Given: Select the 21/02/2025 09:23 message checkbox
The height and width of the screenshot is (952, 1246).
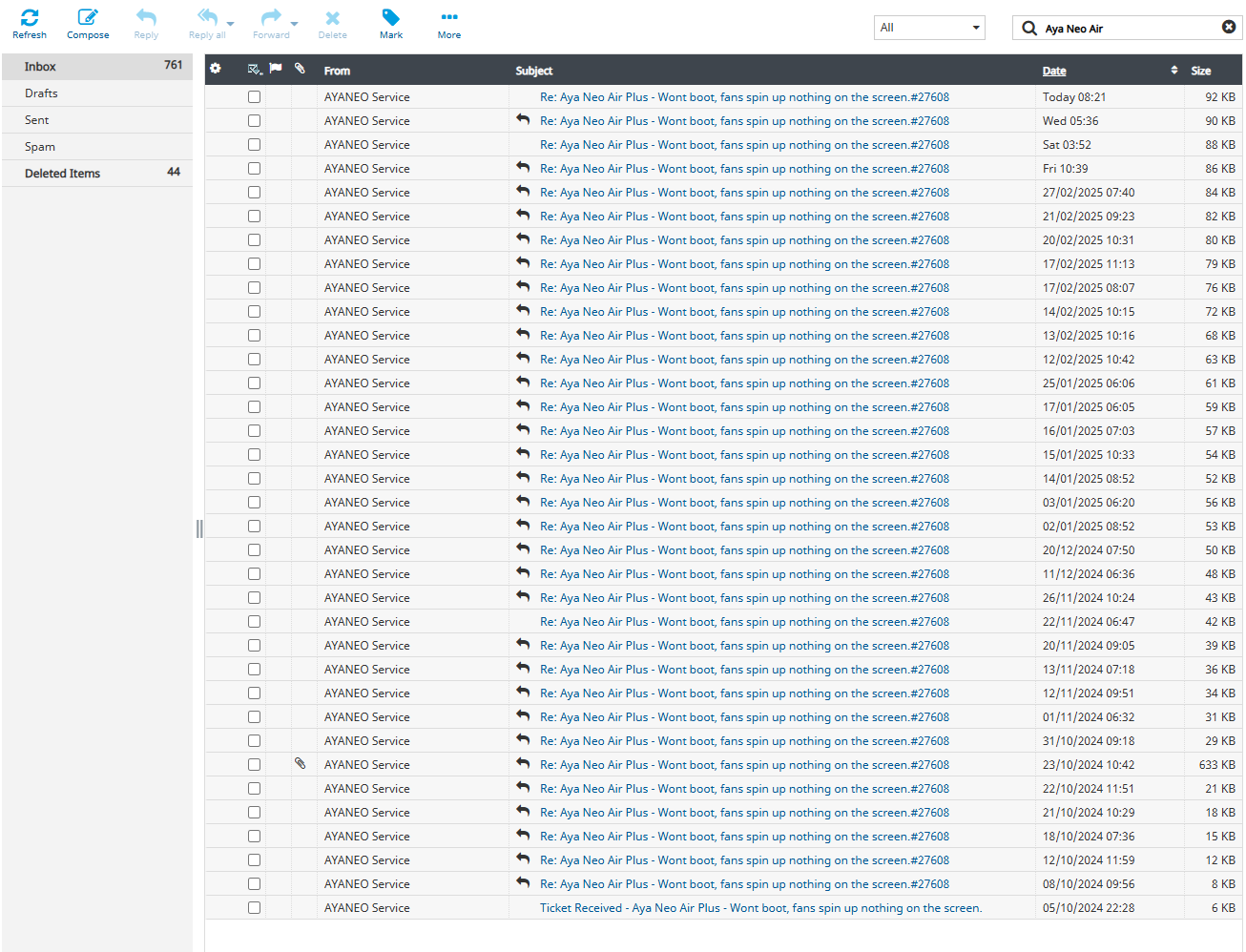Looking at the screenshot, I should (254, 216).
